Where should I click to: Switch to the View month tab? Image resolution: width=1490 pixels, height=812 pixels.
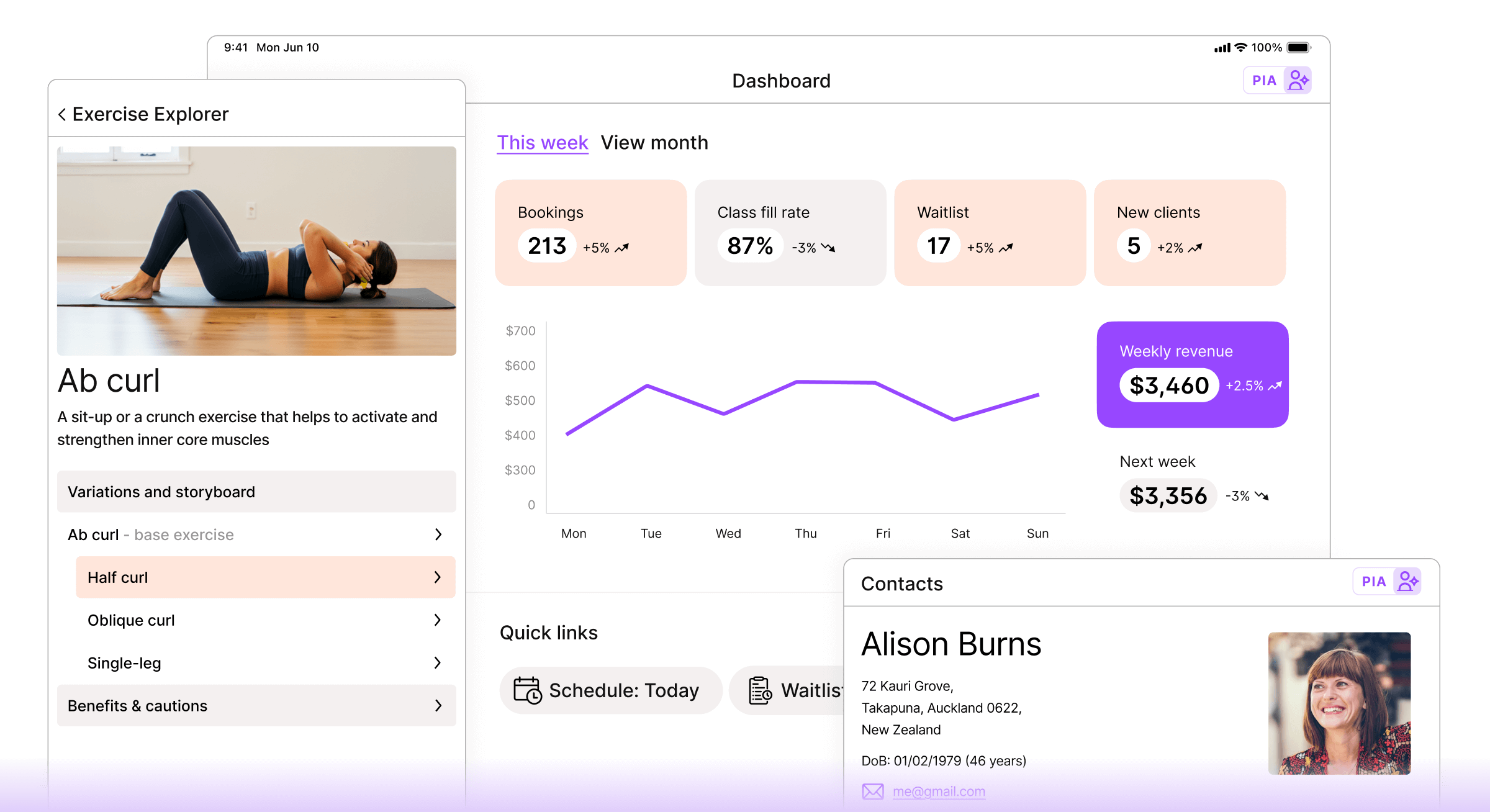[x=654, y=143]
